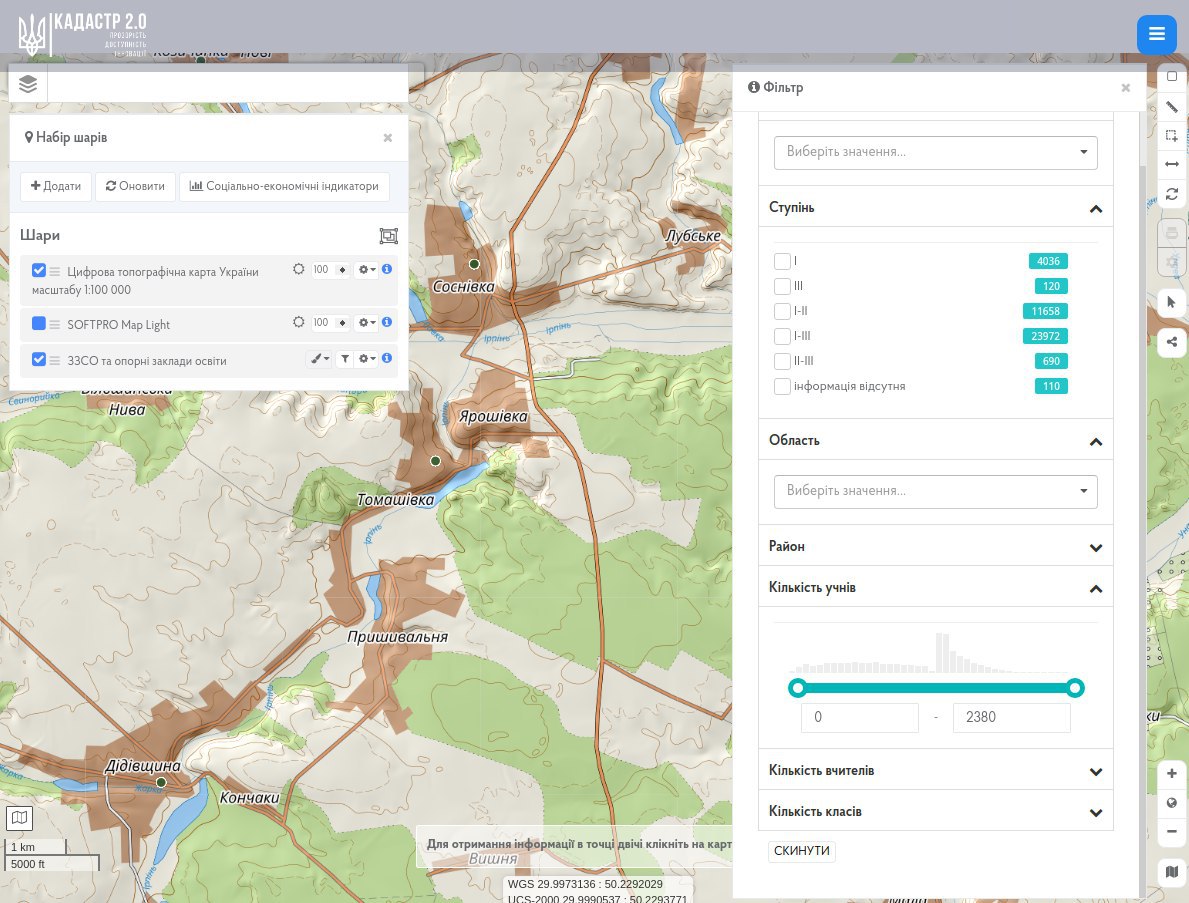Open the map icon at bottom right

[1172, 872]
